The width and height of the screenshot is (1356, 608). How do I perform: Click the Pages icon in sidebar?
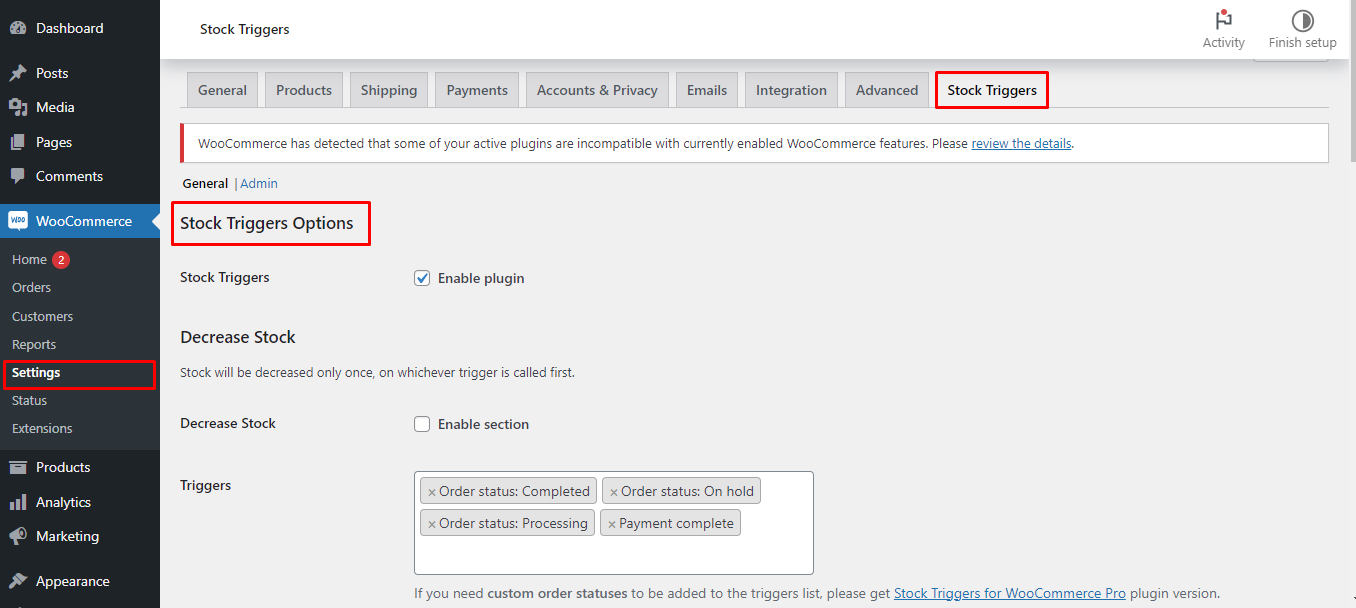tap(18, 142)
